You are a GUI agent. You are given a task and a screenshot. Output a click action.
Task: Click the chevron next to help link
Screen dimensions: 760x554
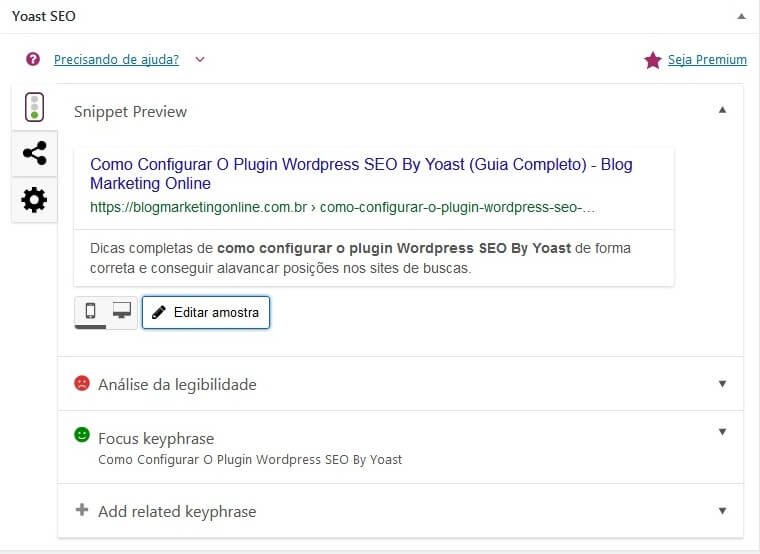tap(200, 60)
